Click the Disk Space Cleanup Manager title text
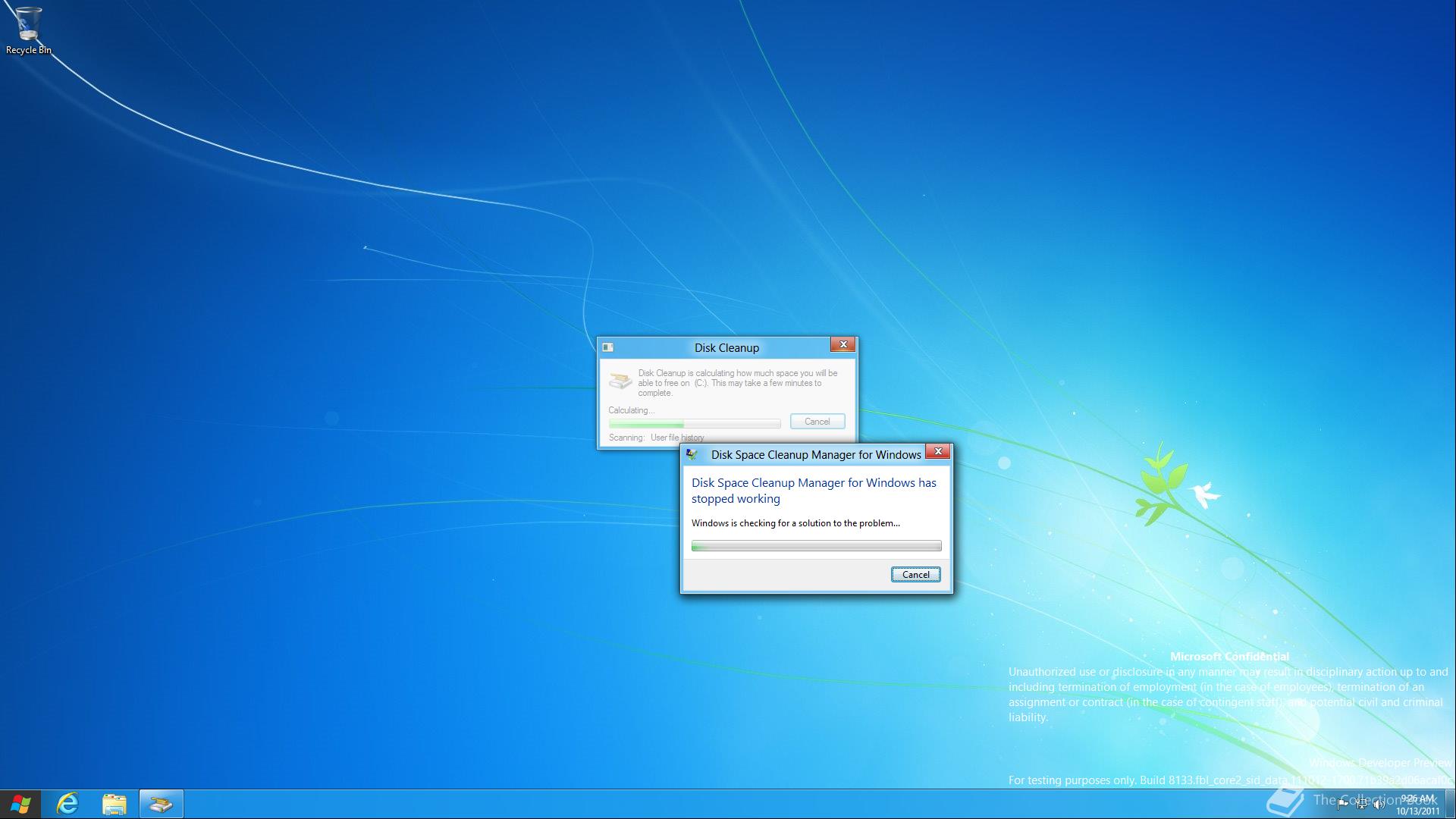The height and width of the screenshot is (819, 1456). (816, 455)
